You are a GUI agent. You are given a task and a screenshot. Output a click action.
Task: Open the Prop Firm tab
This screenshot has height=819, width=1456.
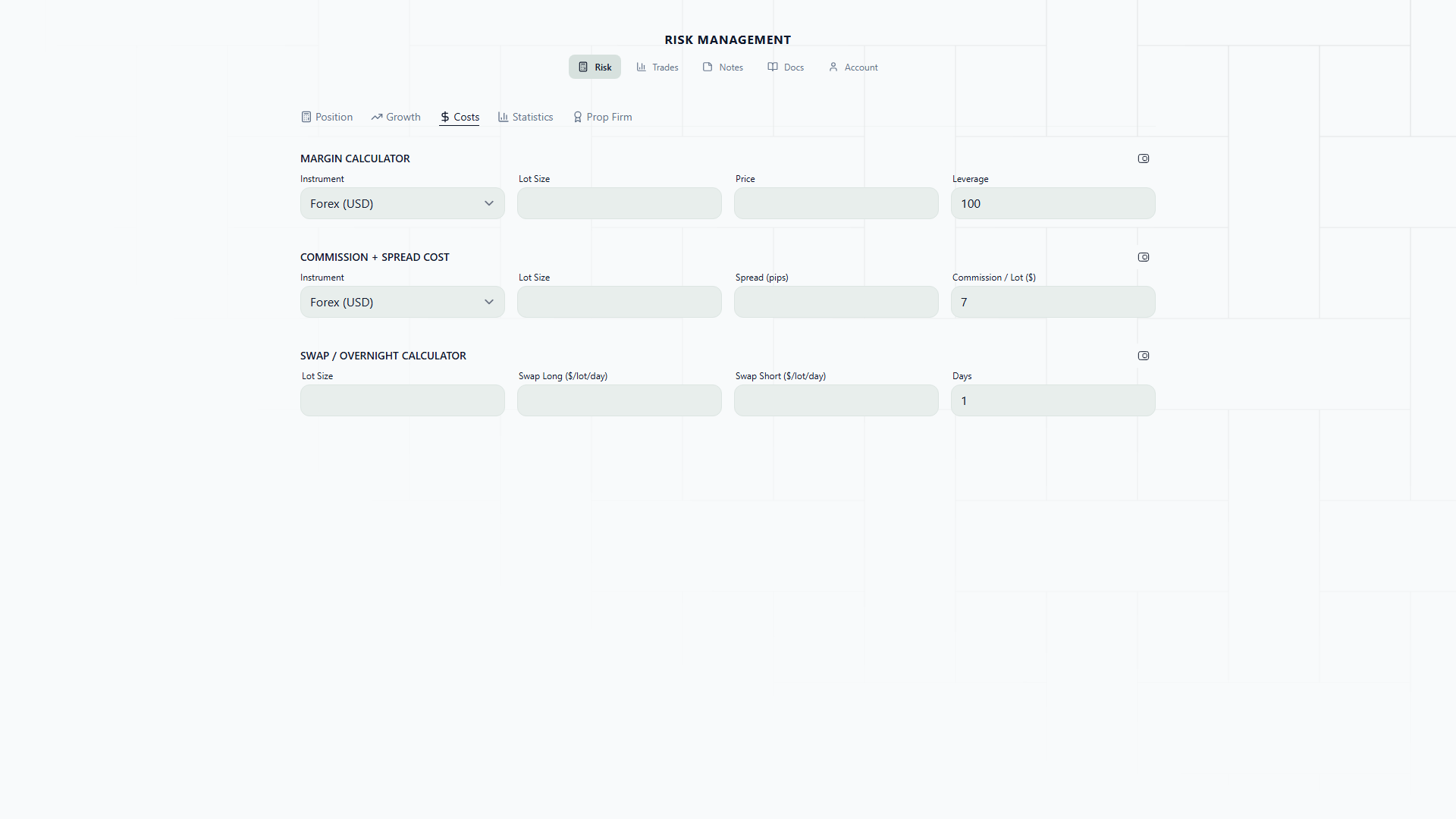pos(603,117)
